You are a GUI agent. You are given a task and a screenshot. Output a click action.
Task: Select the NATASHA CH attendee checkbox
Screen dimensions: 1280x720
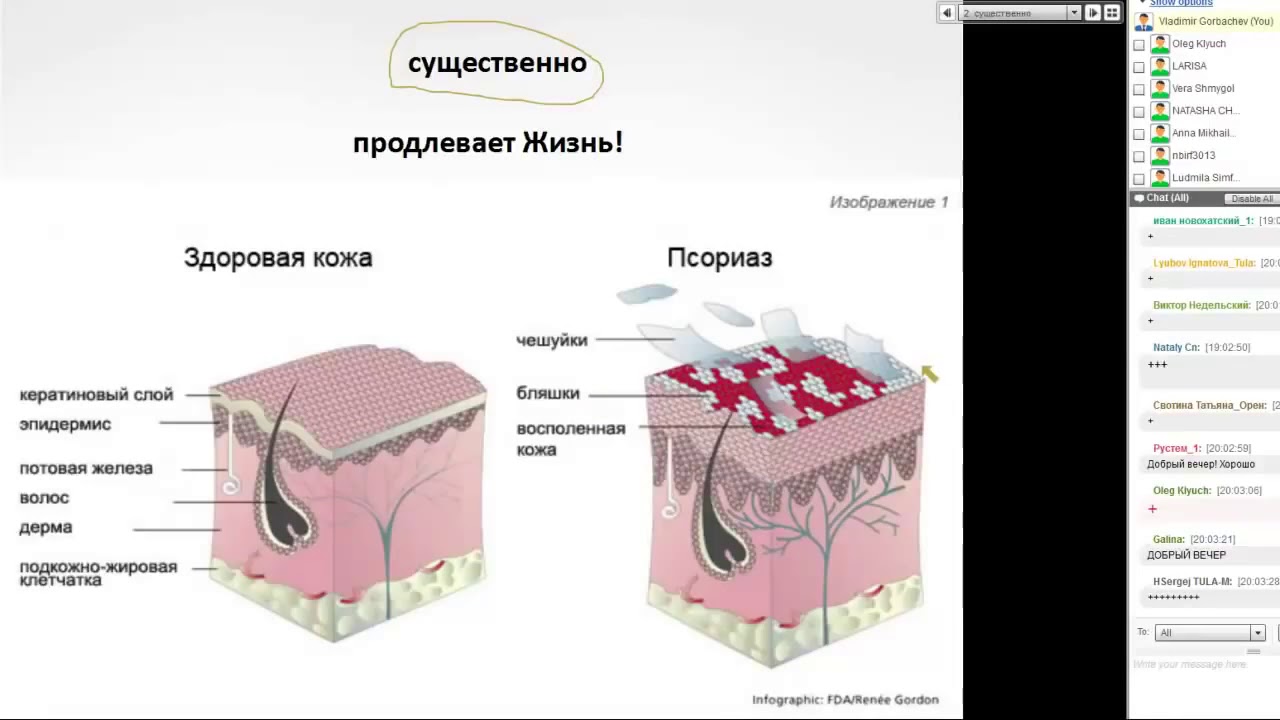tap(1139, 112)
